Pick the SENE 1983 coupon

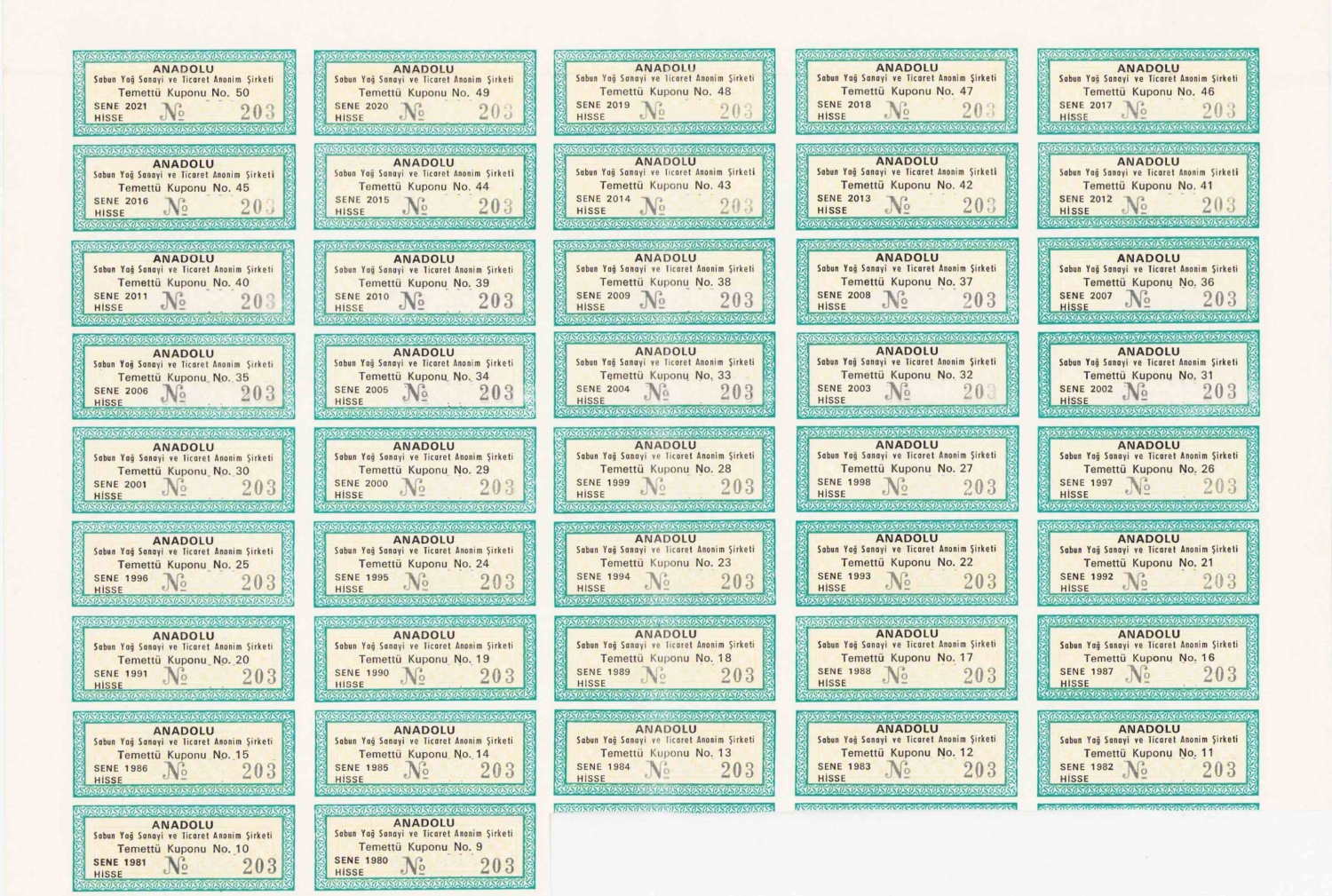point(907,752)
